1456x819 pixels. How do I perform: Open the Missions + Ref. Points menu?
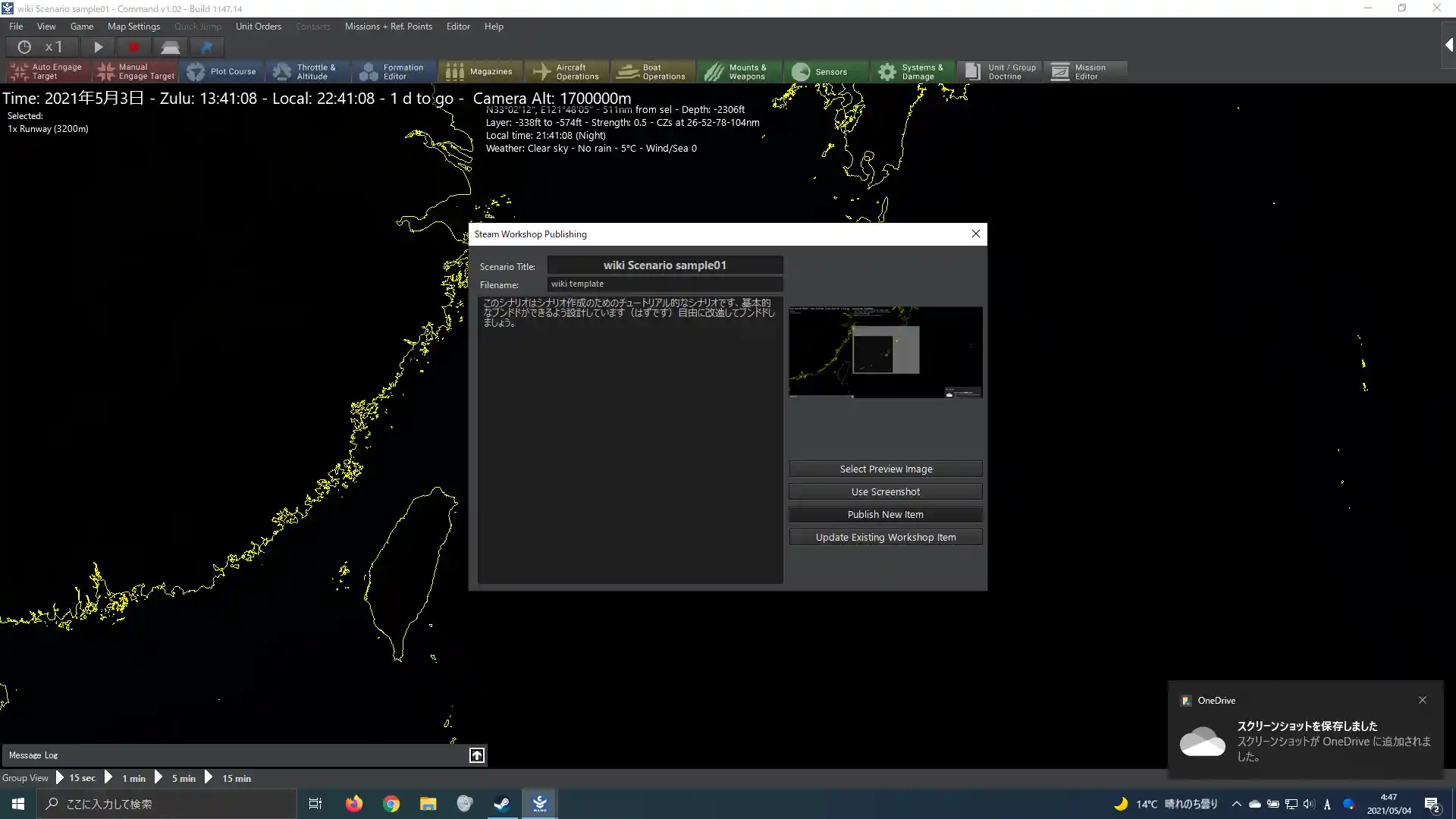[x=388, y=27]
